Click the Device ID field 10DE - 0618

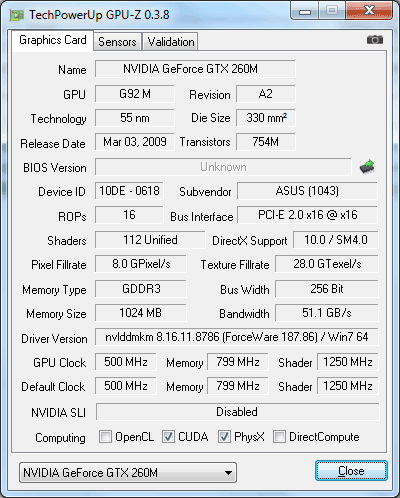click(x=129, y=191)
